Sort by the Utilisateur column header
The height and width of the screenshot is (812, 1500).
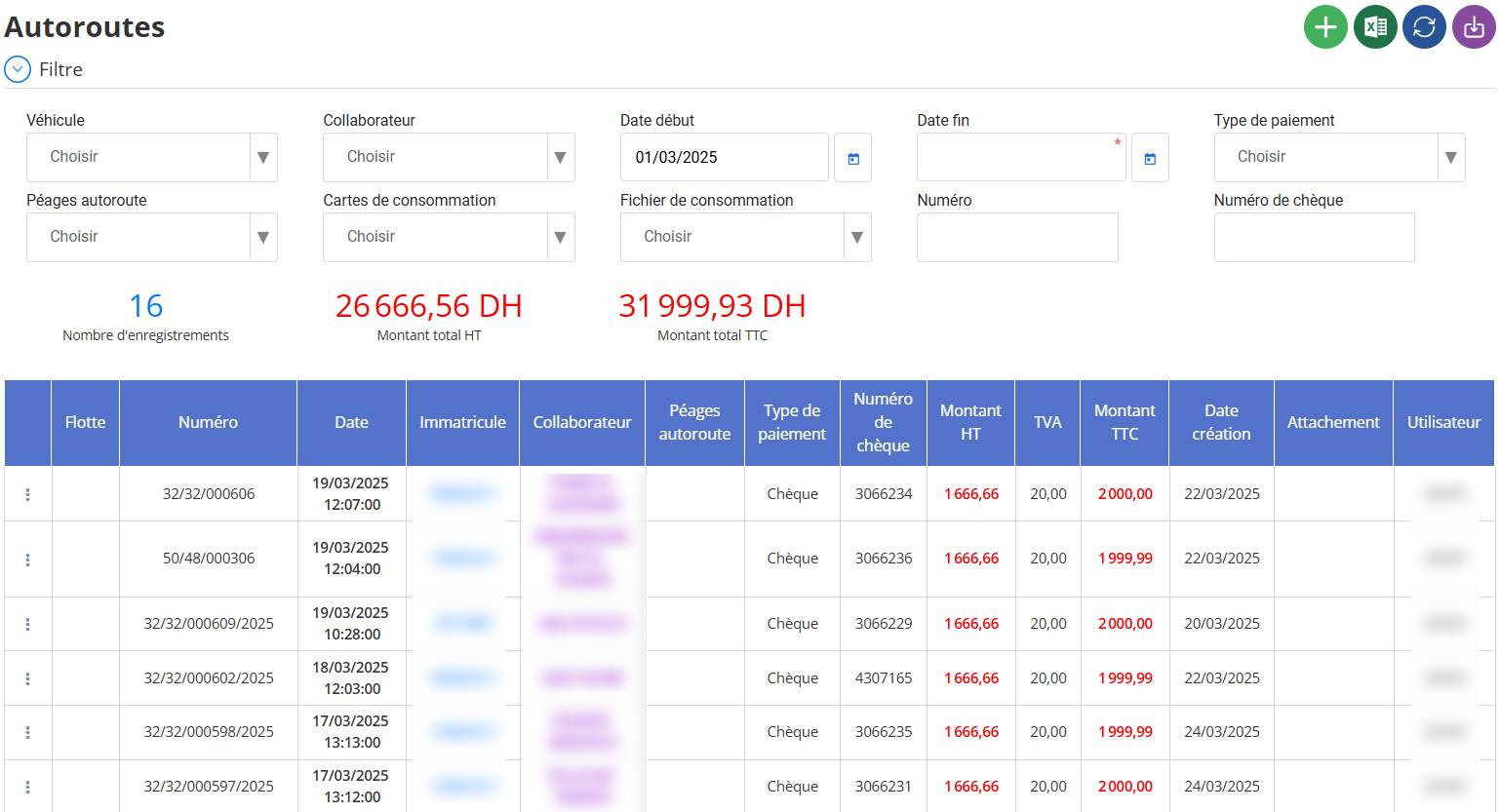(x=1443, y=422)
